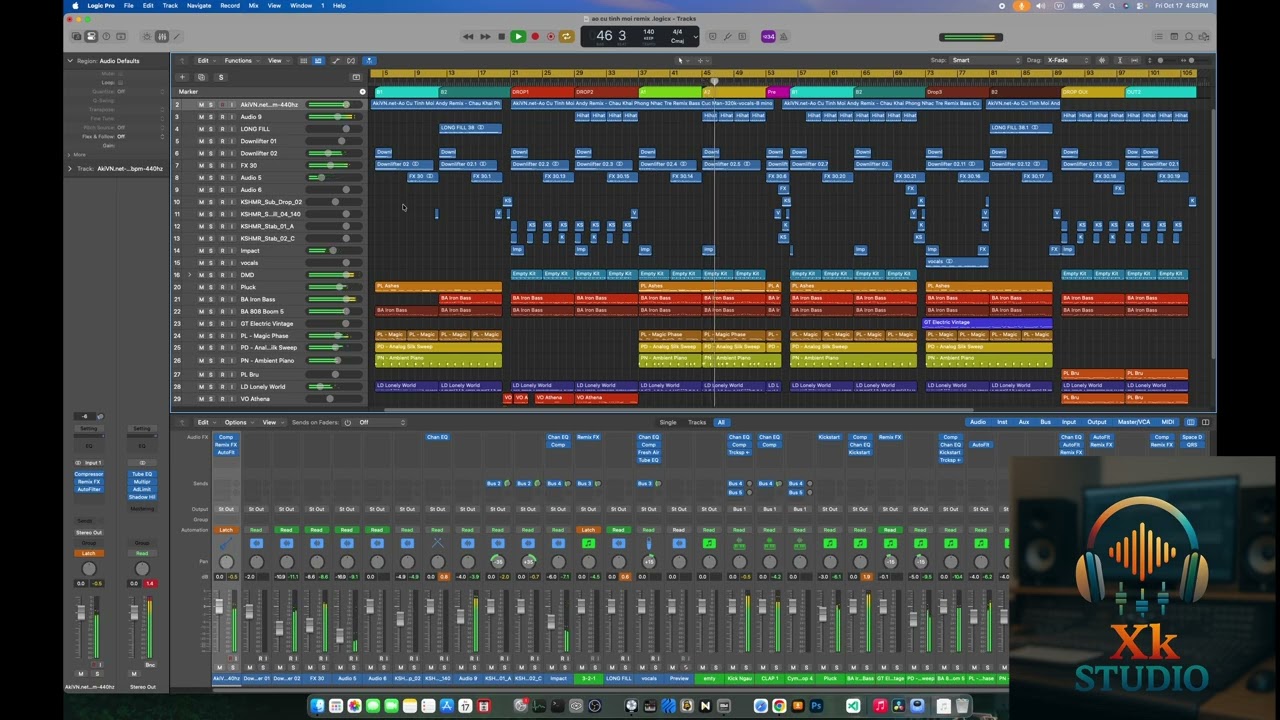The width and height of the screenshot is (1280, 720).
Task: Open the Track menu in menu bar
Action: coord(170,5)
